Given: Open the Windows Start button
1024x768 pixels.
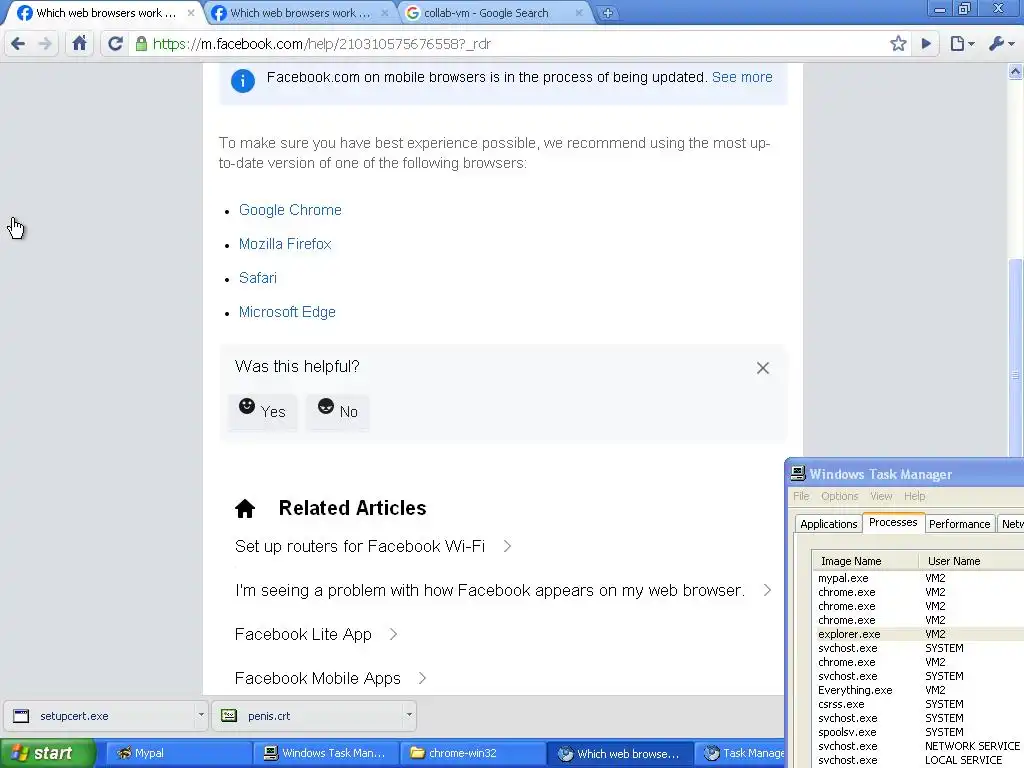Looking at the screenshot, I should point(48,754).
